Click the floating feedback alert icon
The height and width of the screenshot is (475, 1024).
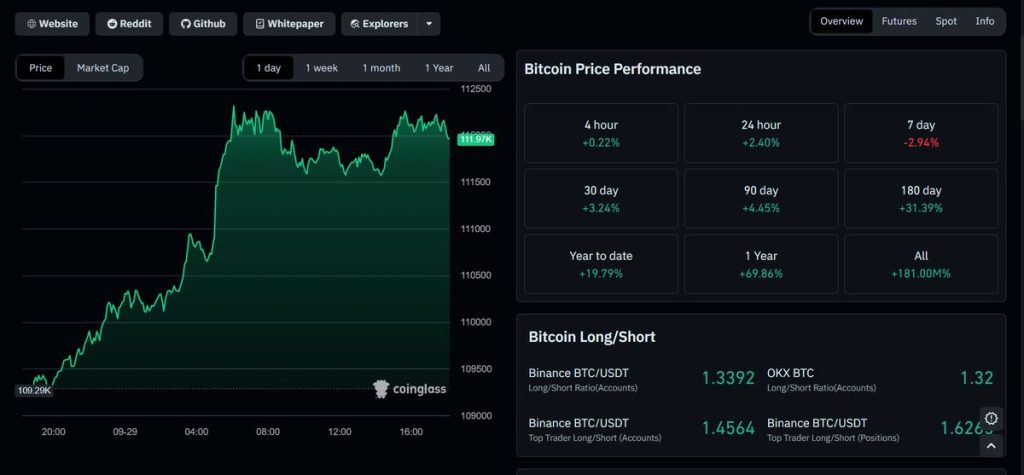pyautogui.click(x=991, y=419)
